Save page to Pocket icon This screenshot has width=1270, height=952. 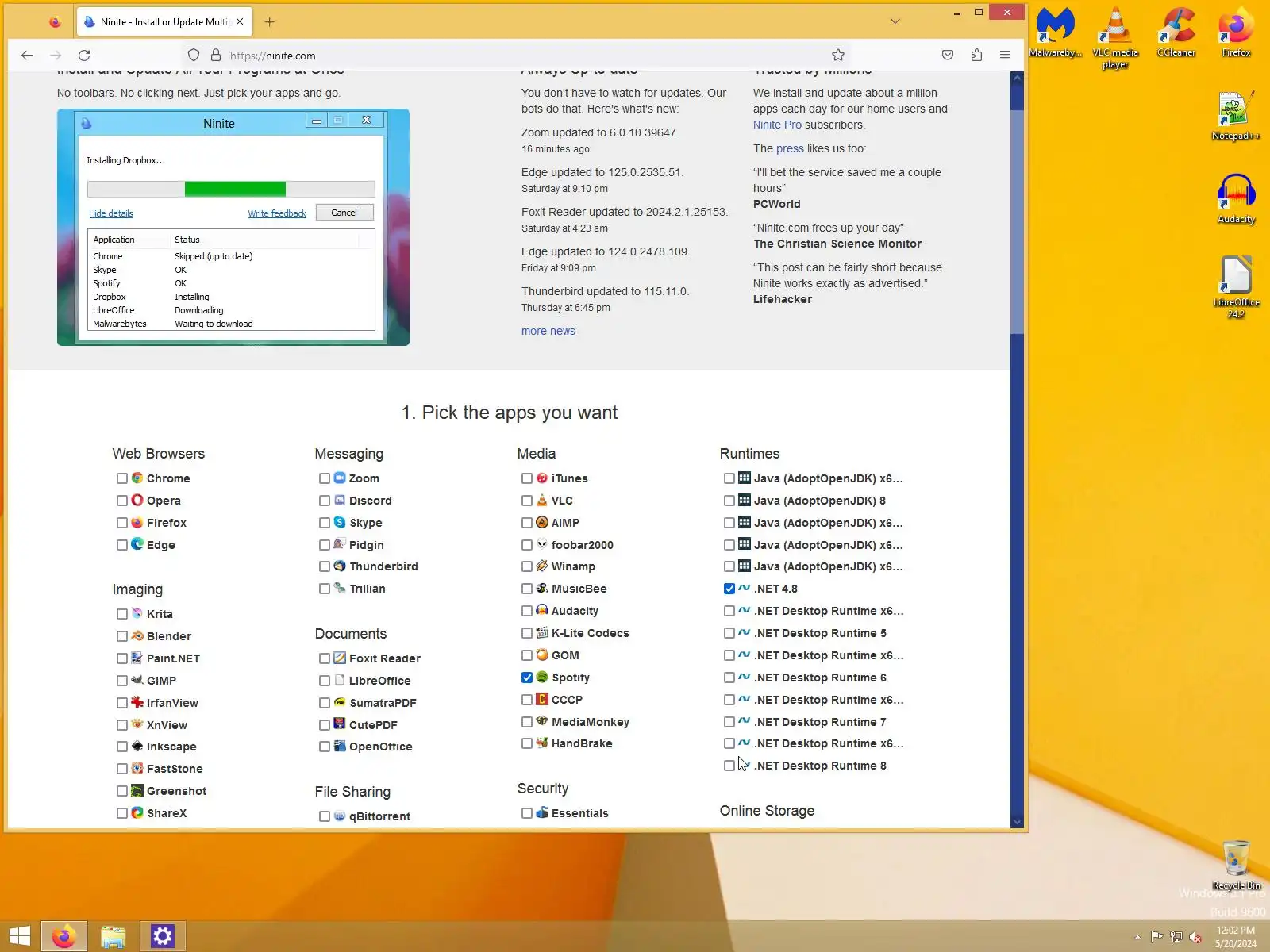coord(948,55)
